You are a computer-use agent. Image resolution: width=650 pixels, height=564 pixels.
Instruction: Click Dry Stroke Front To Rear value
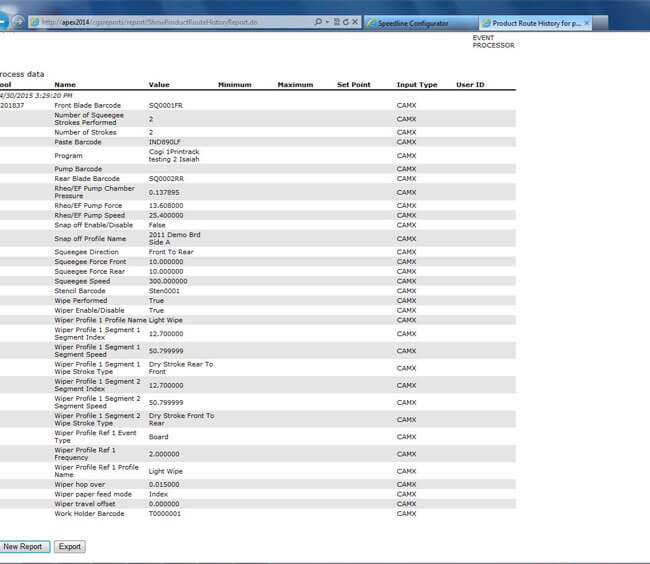click(182, 419)
